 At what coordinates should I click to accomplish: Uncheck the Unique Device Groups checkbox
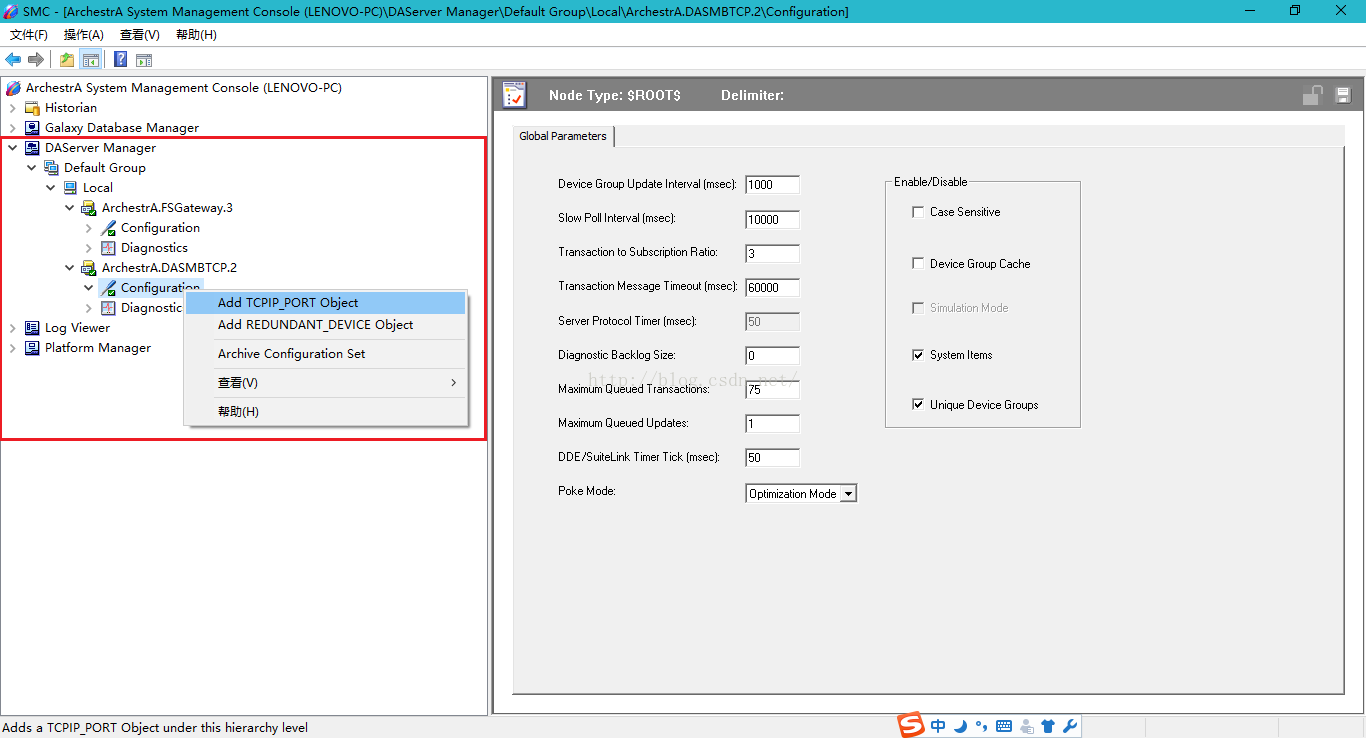point(918,405)
